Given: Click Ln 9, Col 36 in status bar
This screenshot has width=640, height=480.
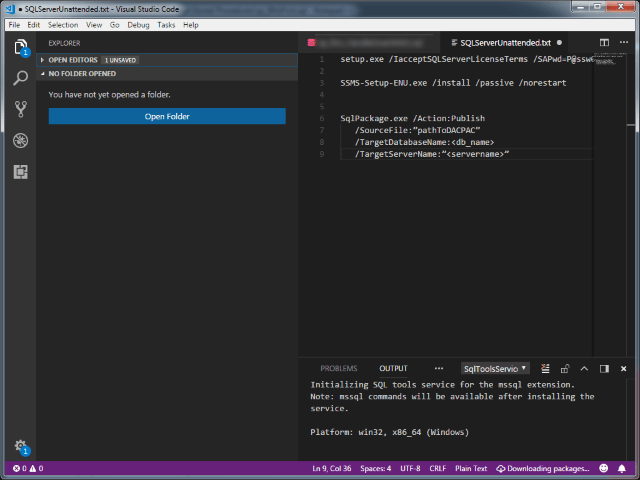Looking at the screenshot, I should [331, 469].
